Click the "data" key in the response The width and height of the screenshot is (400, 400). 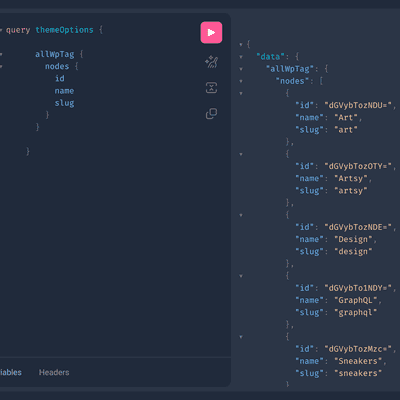270,57
